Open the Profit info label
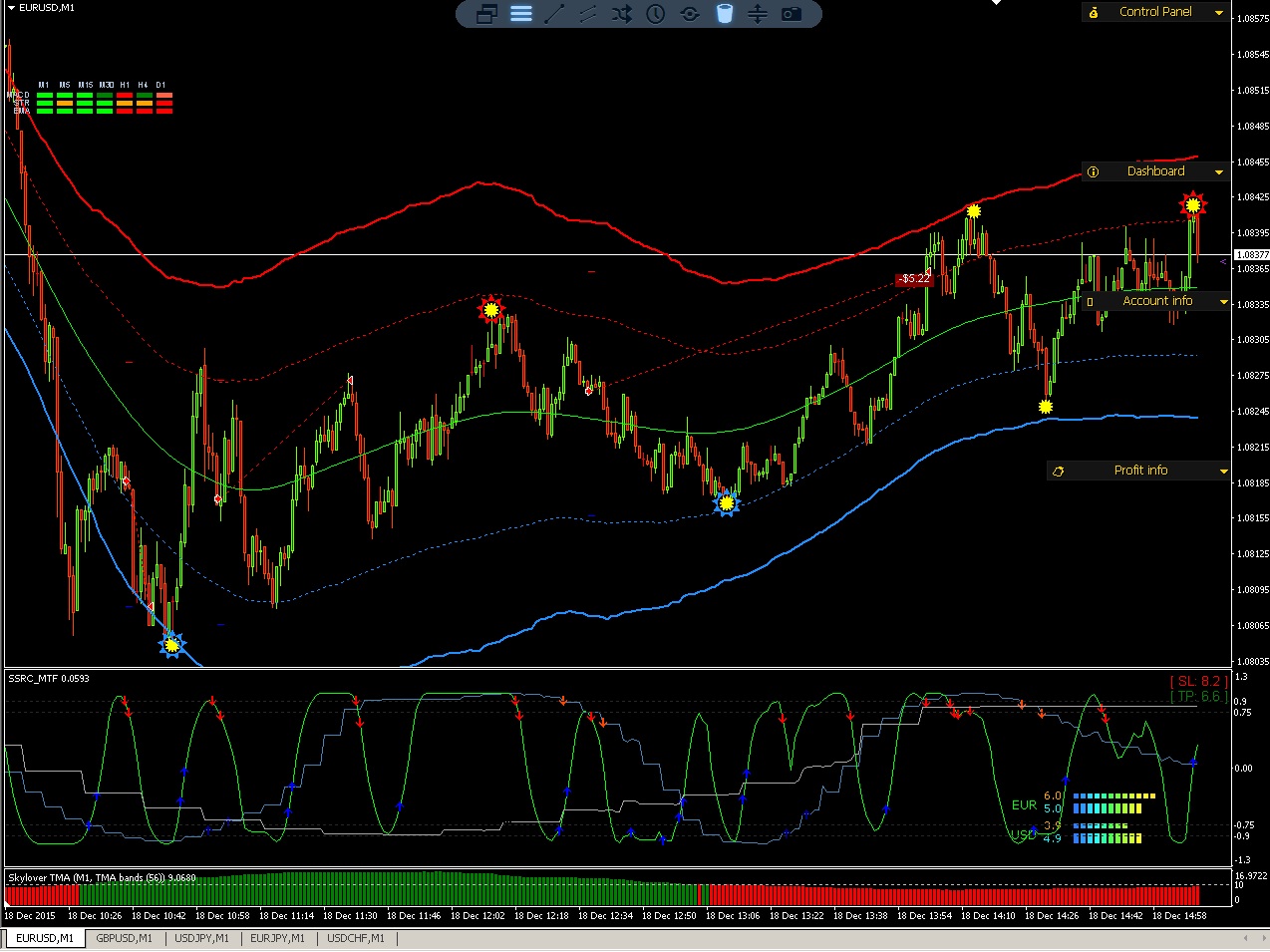Viewport: 1270px width, 952px height. (x=1140, y=471)
